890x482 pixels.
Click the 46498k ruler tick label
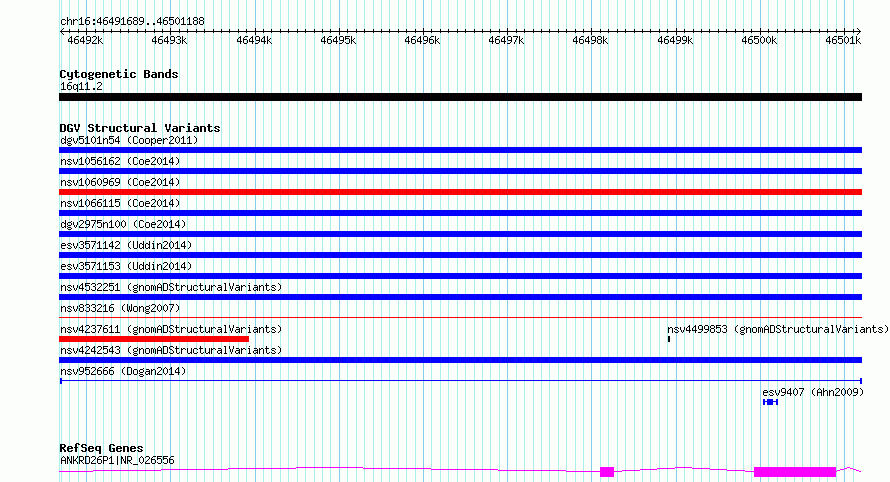(x=590, y=40)
